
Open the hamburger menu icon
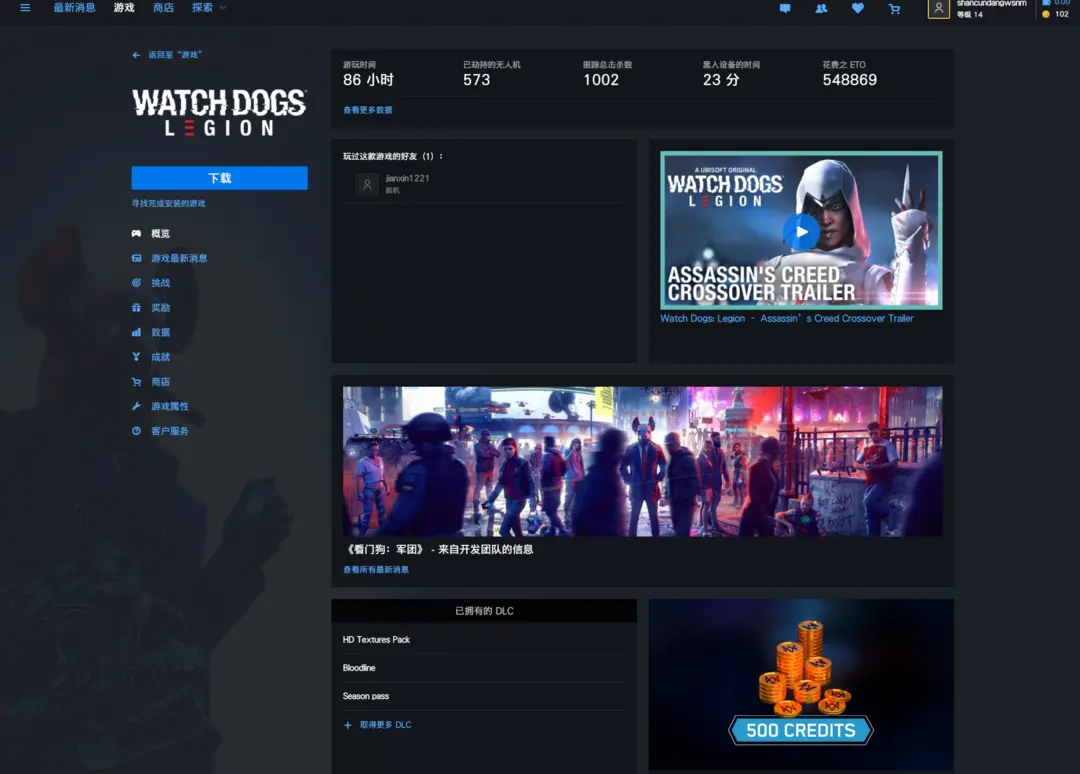[25, 8]
